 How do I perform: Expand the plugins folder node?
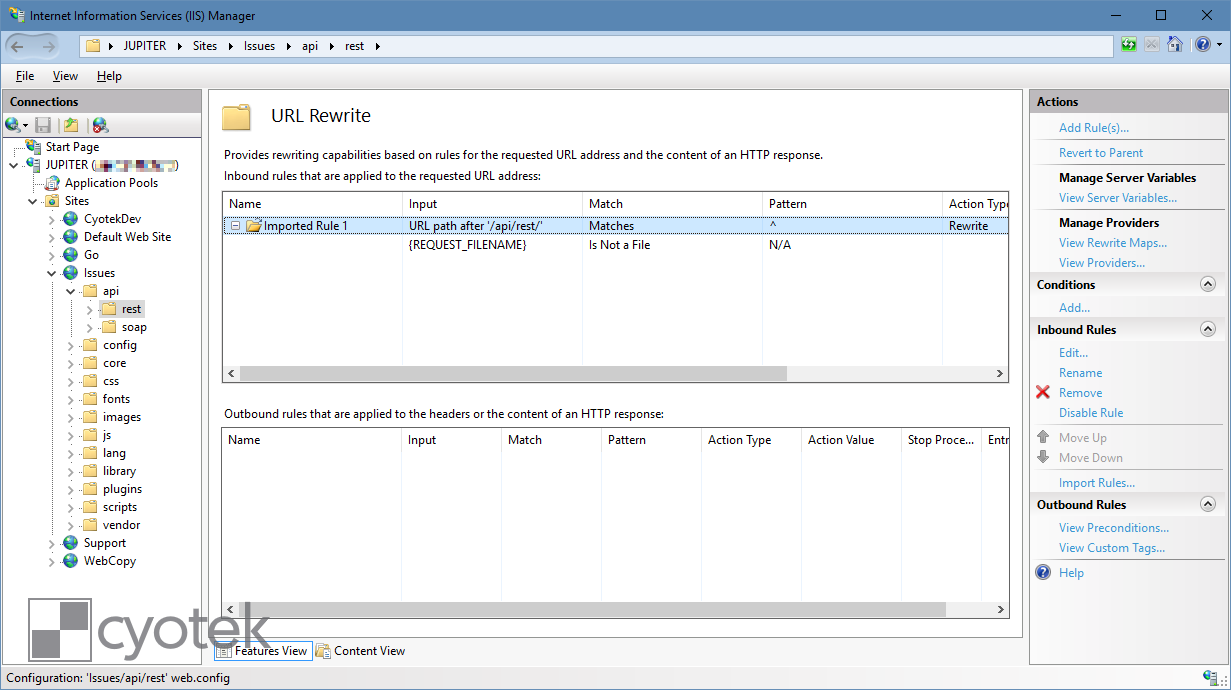(x=70, y=489)
